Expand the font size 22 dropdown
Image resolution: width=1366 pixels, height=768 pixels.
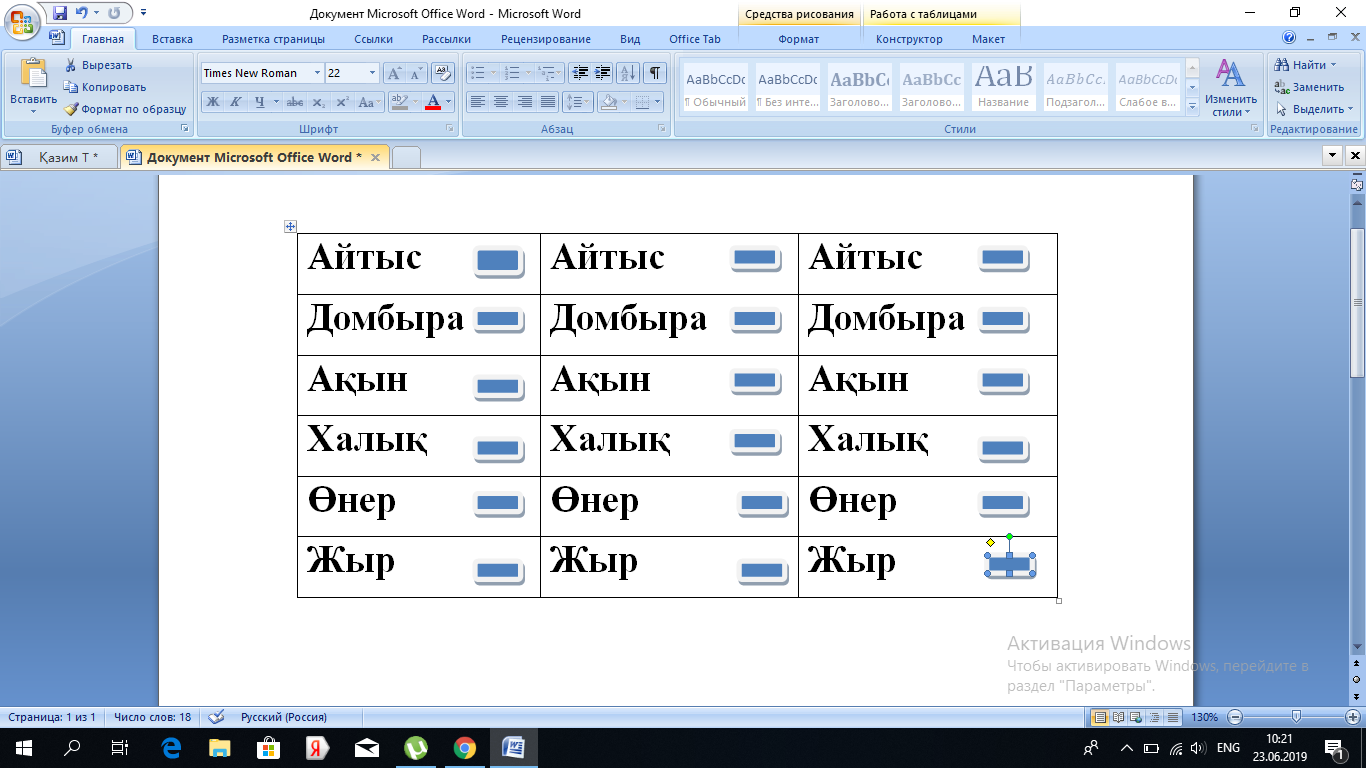(373, 73)
